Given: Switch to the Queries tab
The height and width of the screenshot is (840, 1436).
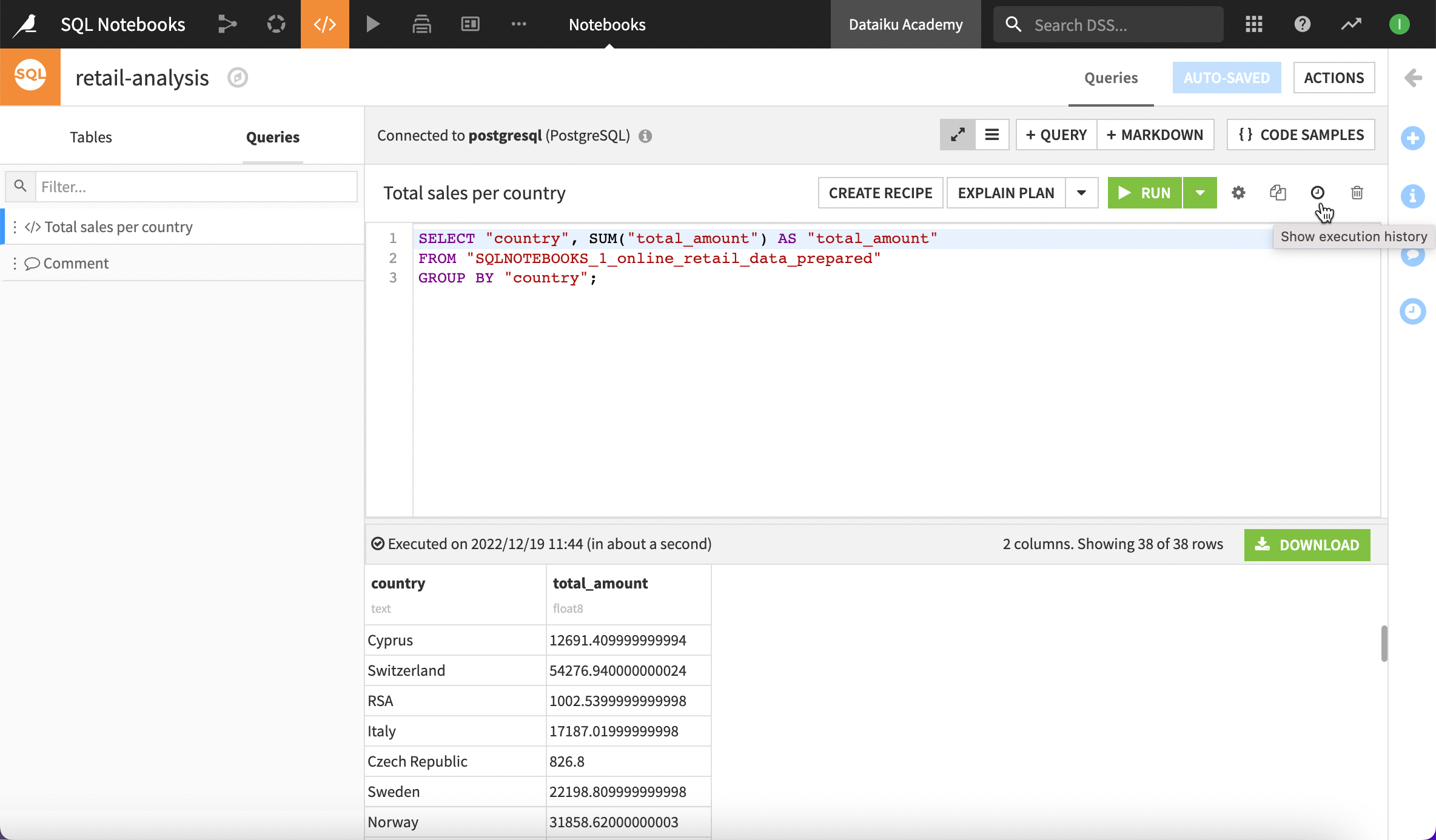Looking at the screenshot, I should pos(272,137).
